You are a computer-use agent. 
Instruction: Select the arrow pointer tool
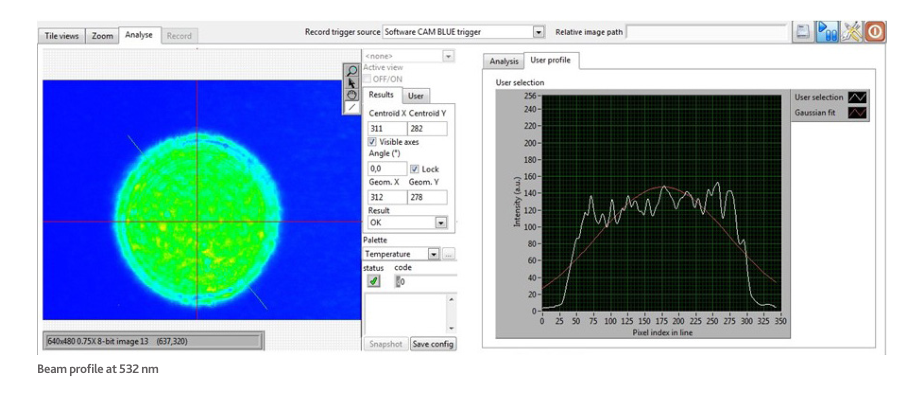coord(352,82)
